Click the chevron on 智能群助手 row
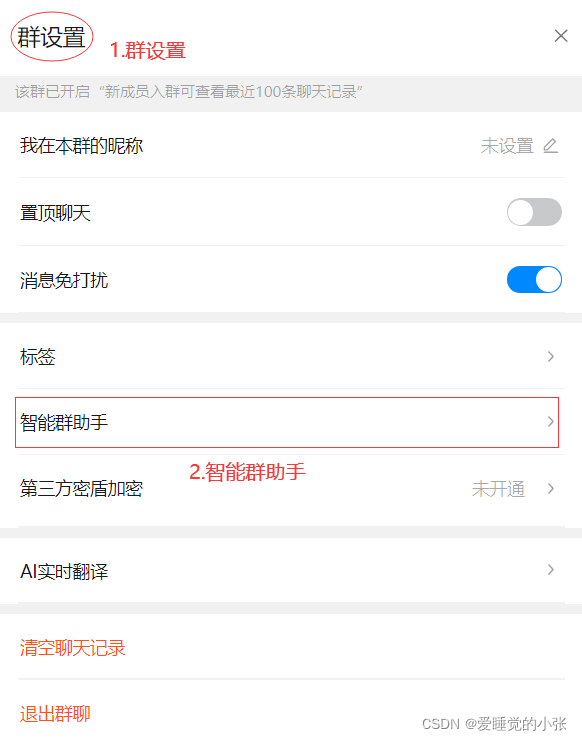Viewport: 582px width, 740px height. tap(550, 421)
